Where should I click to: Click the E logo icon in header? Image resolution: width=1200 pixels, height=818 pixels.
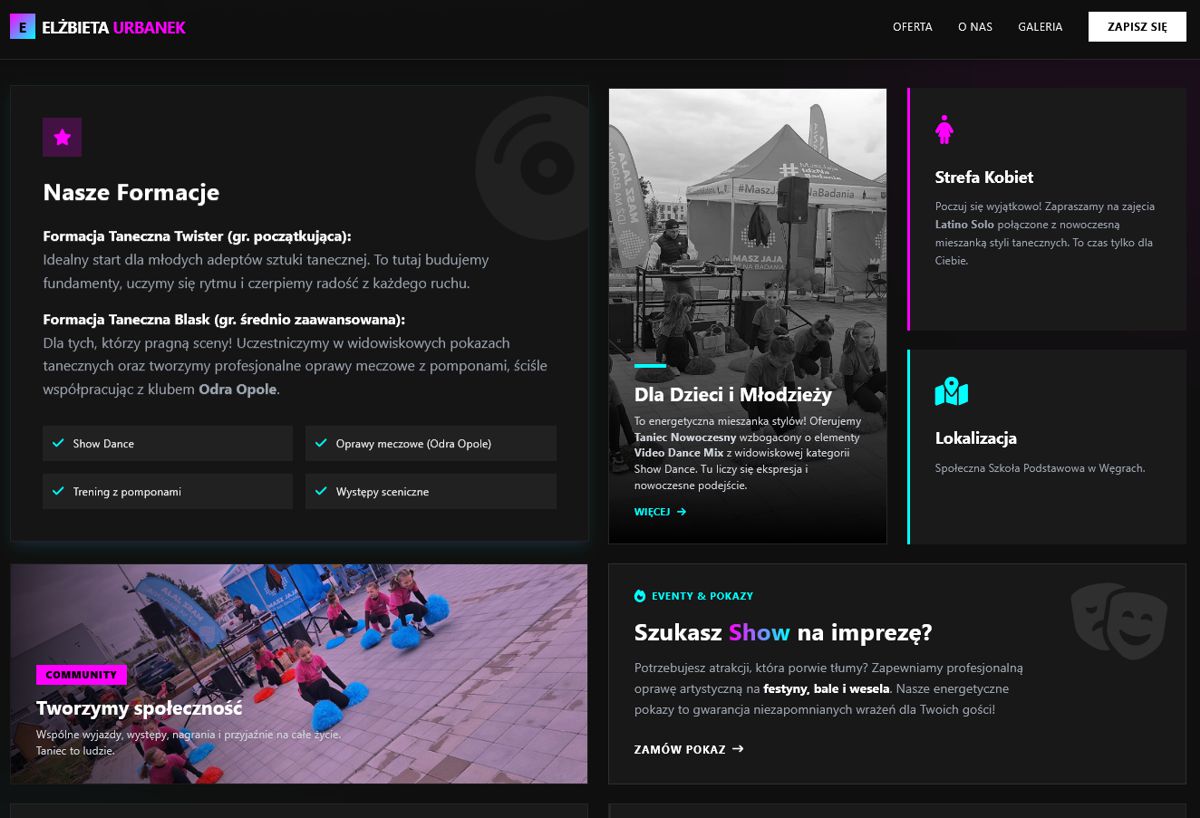22,27
